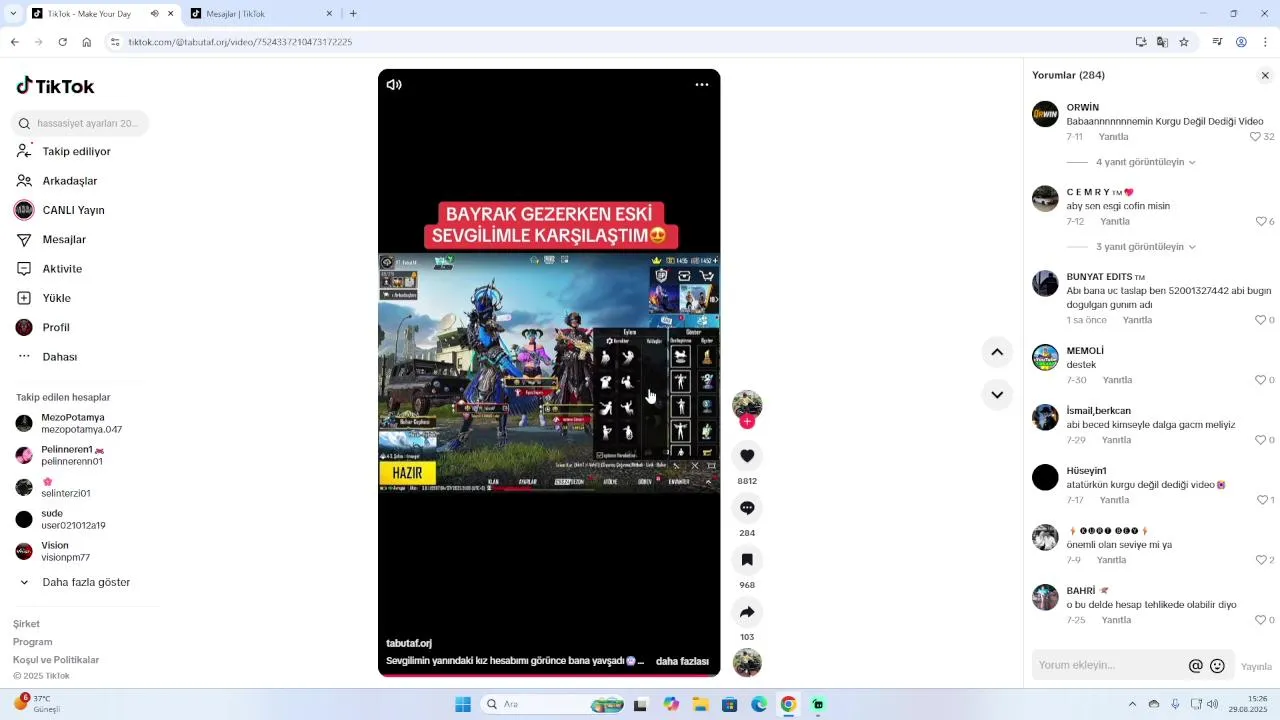This screenshot has height=720, width=1280.
Task: Reply to ORWİN's comment via Yanıtla
Action: 1113,137
